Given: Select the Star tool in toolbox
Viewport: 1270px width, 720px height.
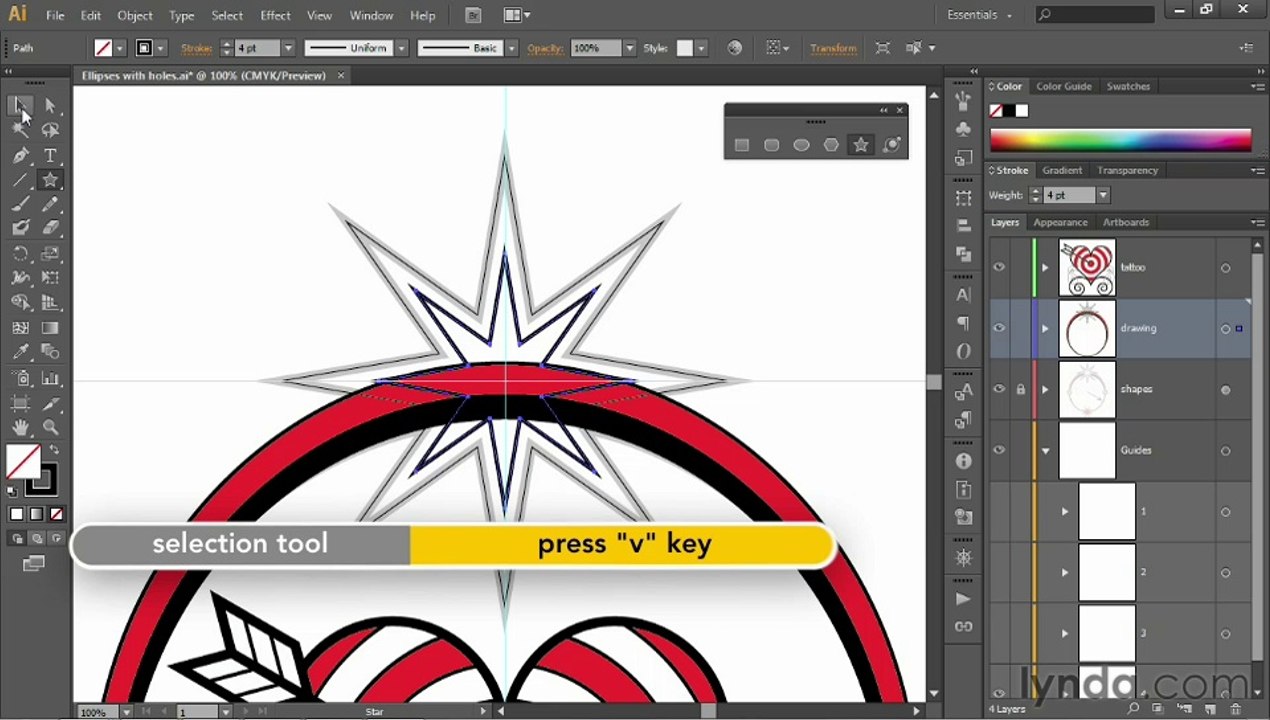Looking at the screenshot, I should 50,180.
